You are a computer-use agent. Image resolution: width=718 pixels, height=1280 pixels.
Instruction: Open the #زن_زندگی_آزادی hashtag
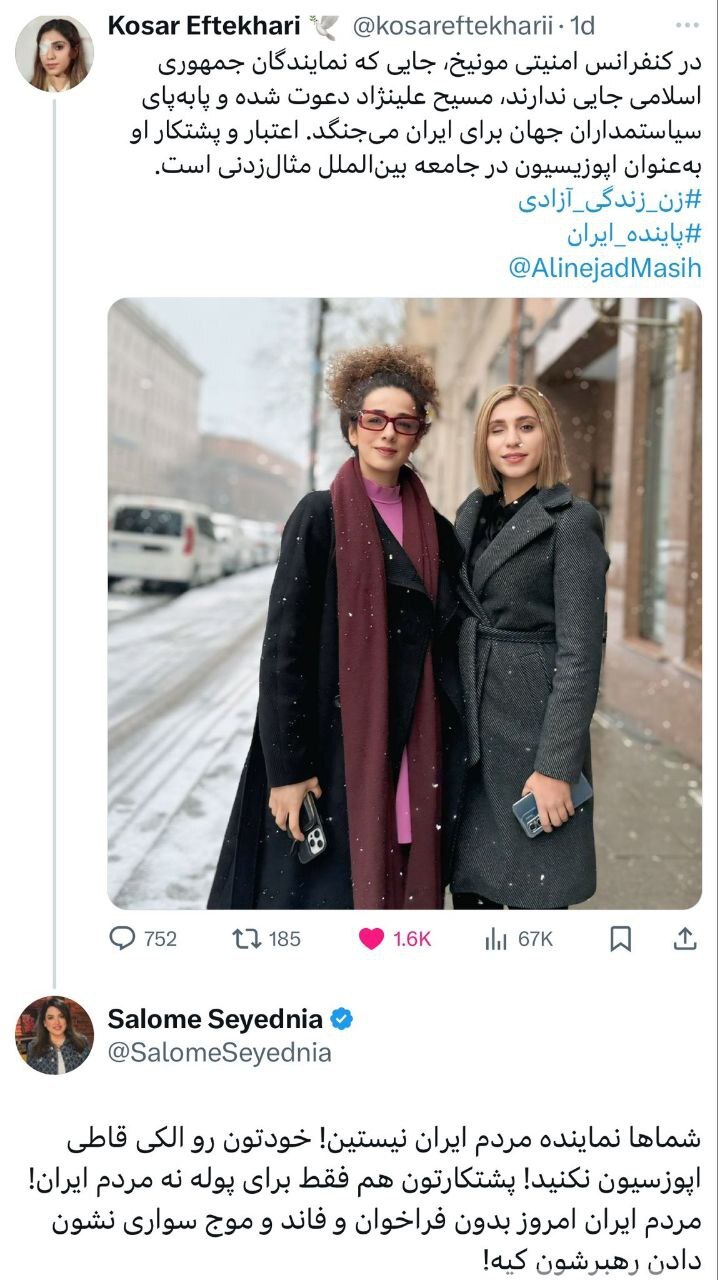tap(609, 201)
